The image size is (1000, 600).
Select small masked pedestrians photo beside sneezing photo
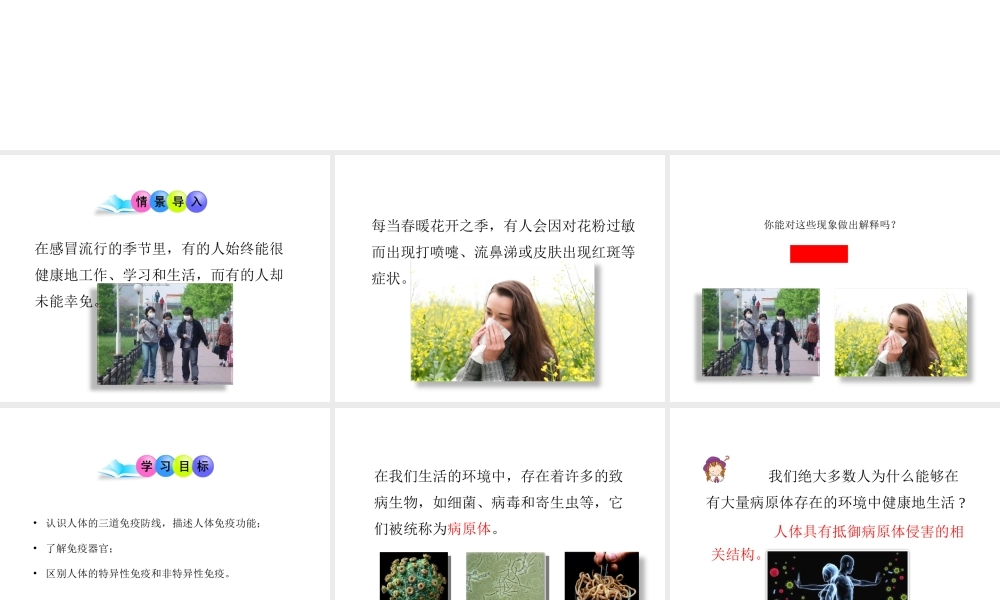(x=760, y=332)
